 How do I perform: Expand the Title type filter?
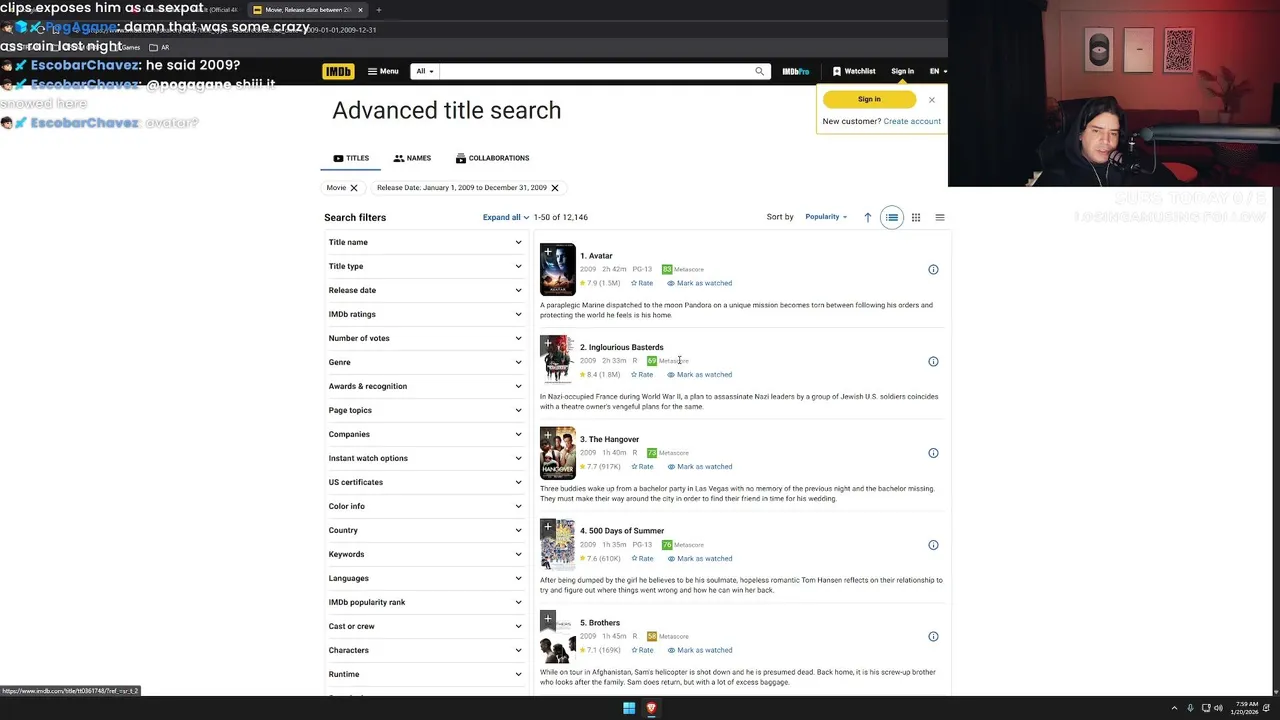tap(425, 266)
